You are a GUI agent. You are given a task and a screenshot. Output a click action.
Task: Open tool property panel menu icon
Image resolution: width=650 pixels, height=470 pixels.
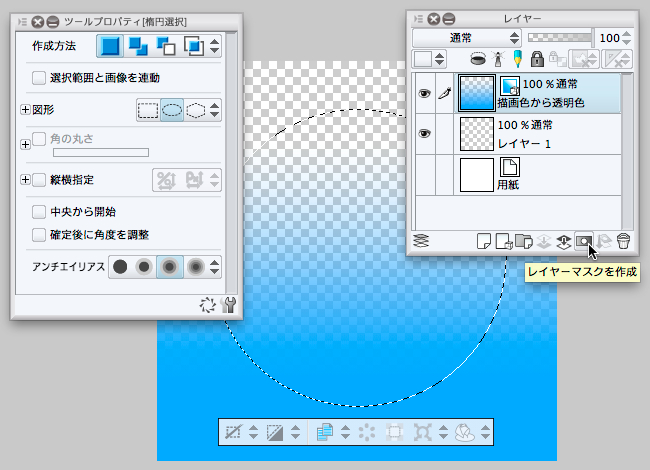click(x=22, y=22)
